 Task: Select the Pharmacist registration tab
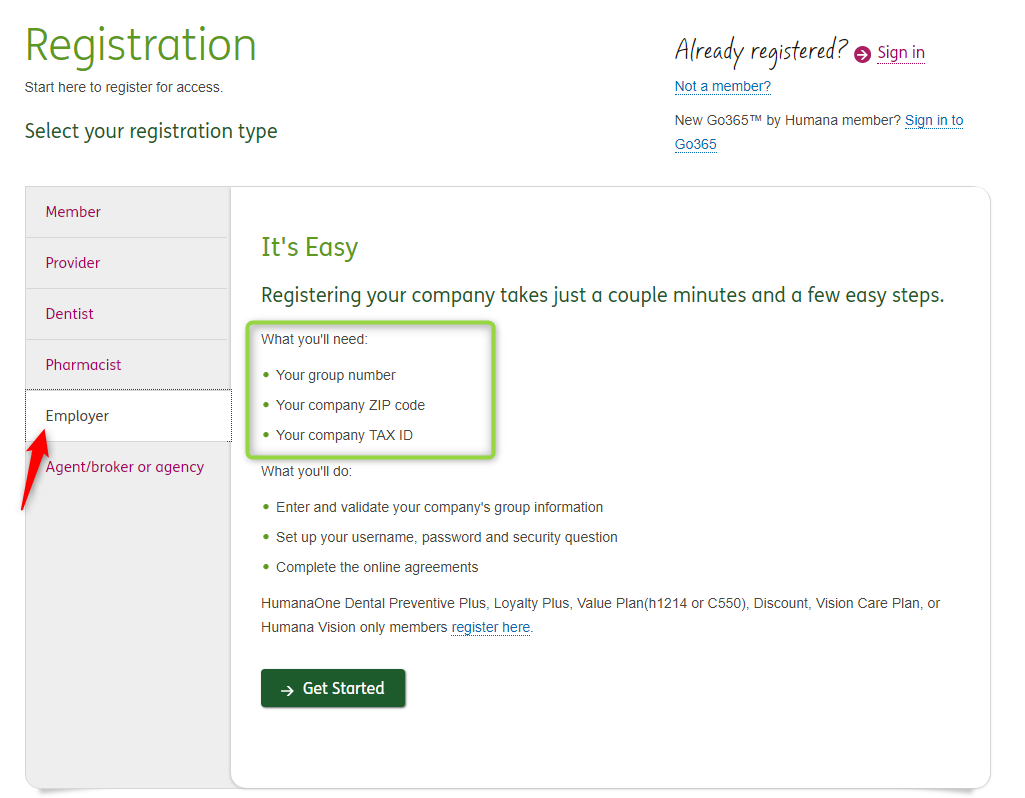(x=83, y=365)
